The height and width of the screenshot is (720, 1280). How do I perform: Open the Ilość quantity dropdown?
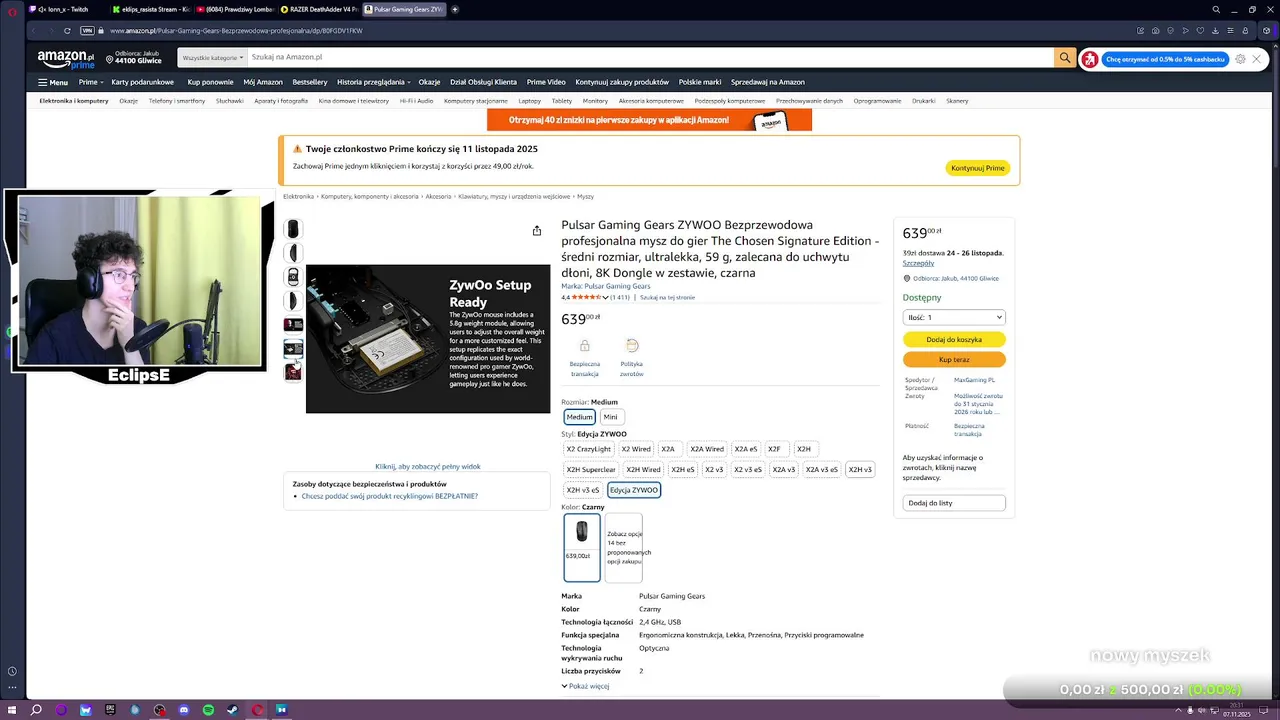[954, 317]
